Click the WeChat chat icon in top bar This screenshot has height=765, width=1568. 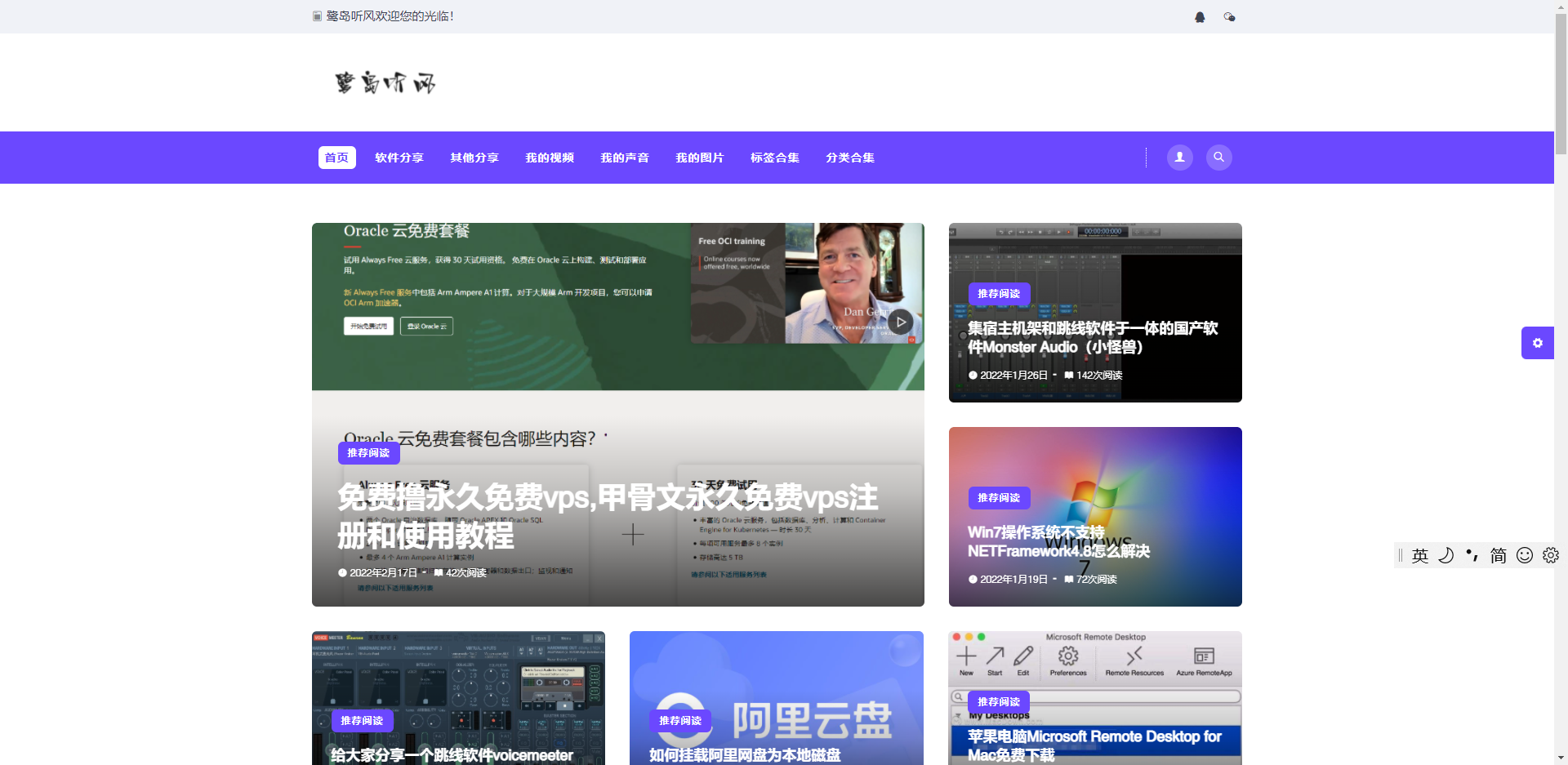pos(1229,17)
